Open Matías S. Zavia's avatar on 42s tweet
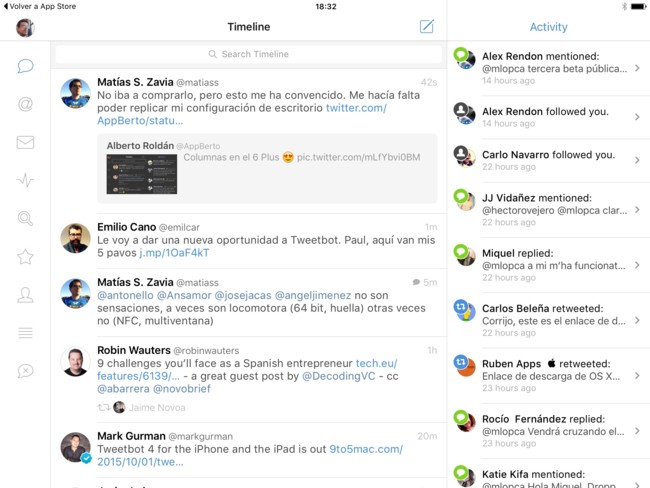The width and height of the screenshot is (650, 488). coord(75,93)
